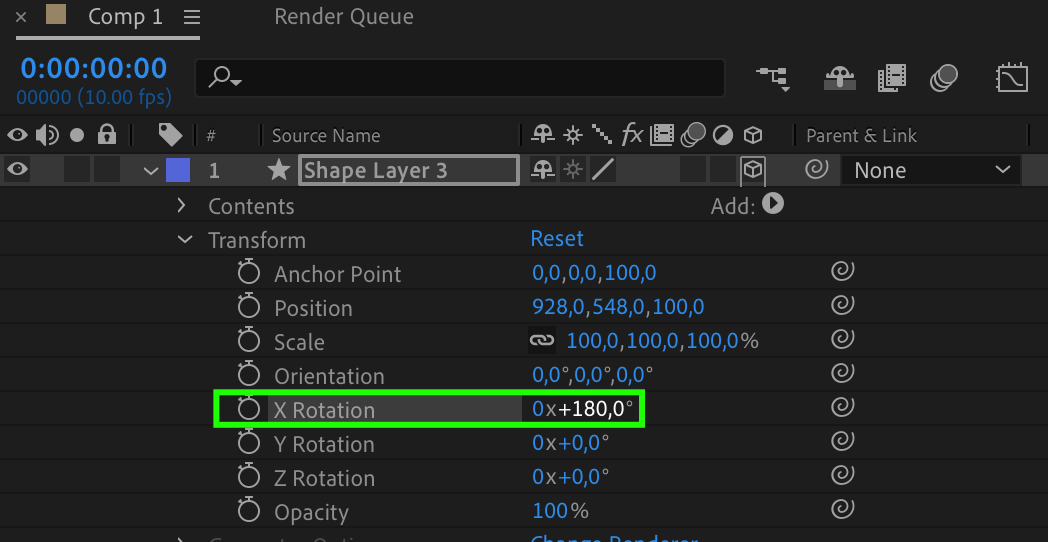The width and height of the screenshot is (1048, 542).
Task: Toggle the 3D Layer switch for Shape Layer 3
Action: (752, 171)
